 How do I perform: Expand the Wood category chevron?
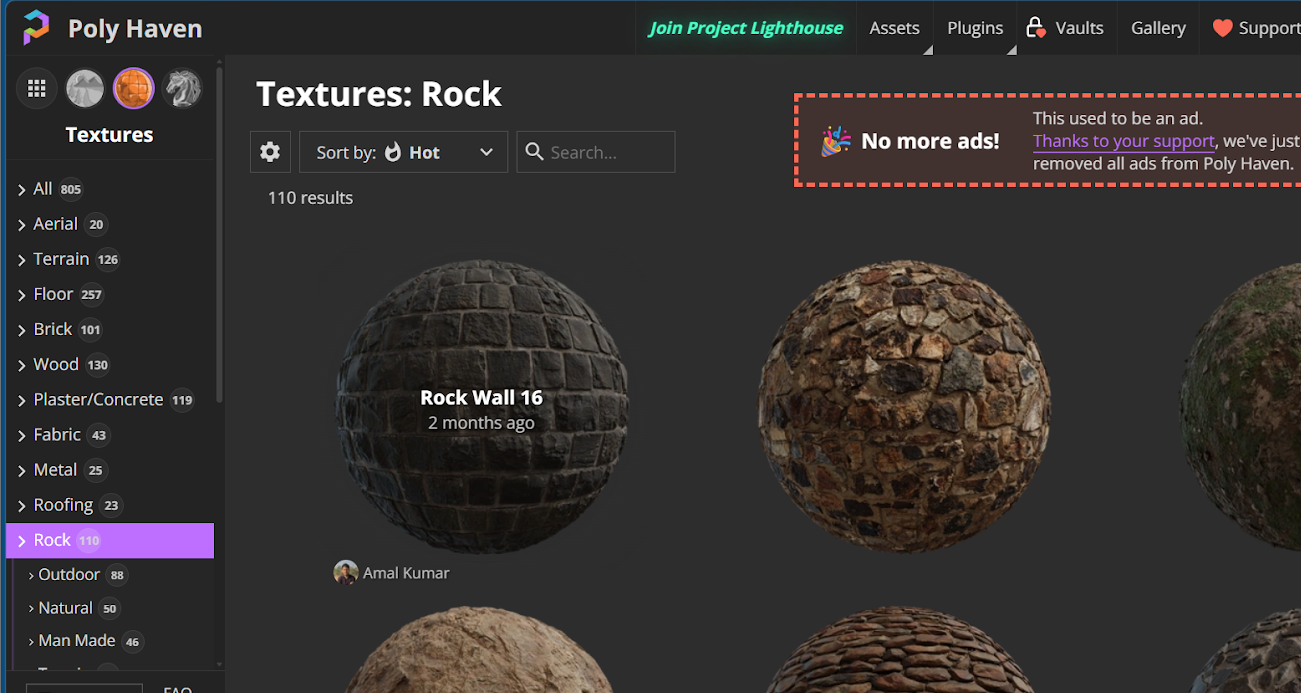click(22, 365)
